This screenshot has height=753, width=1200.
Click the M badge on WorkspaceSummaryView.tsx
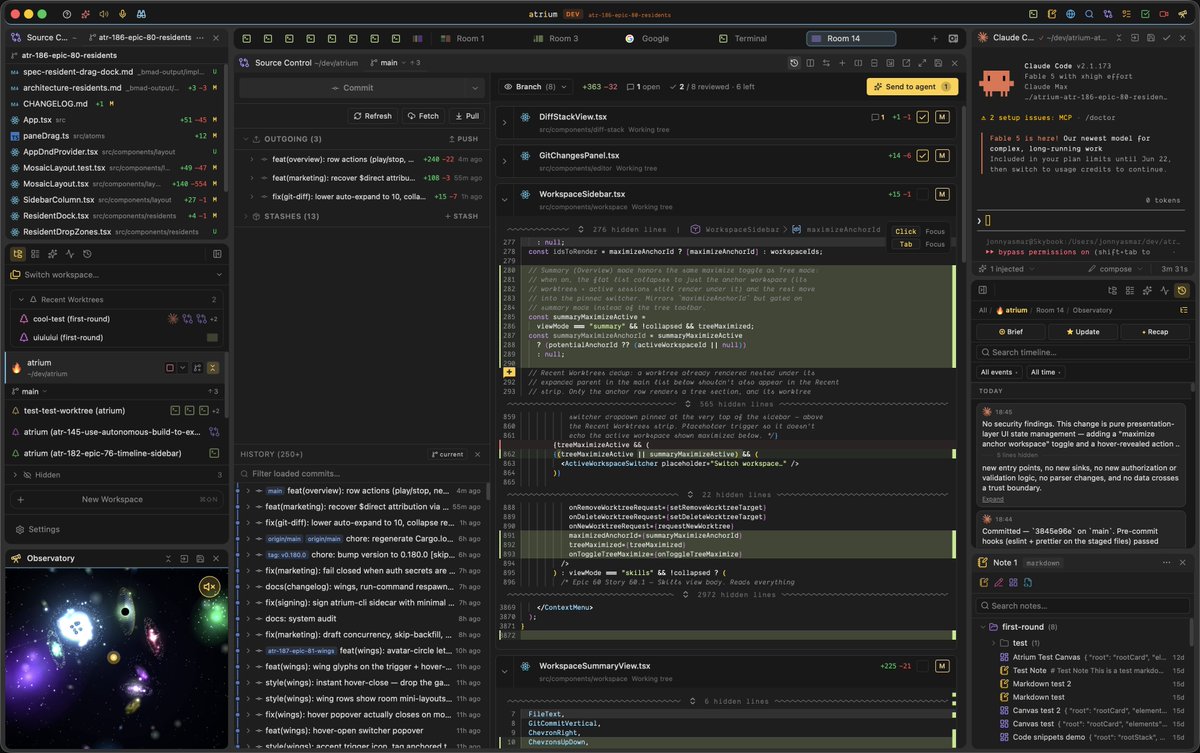click(x=942, y=666)
